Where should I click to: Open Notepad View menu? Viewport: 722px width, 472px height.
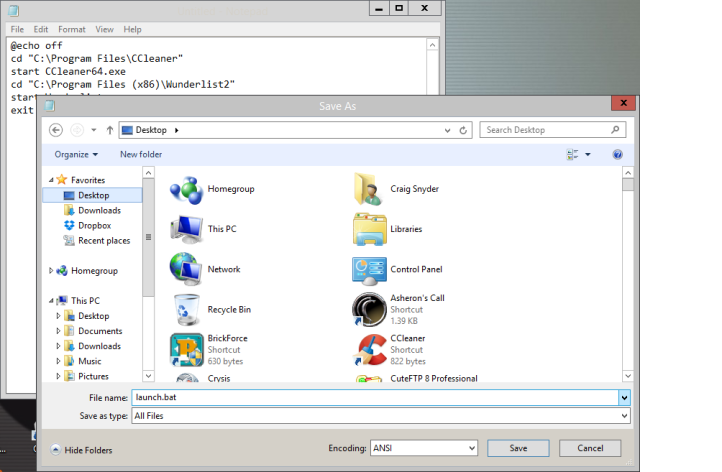tap(105, 29)
